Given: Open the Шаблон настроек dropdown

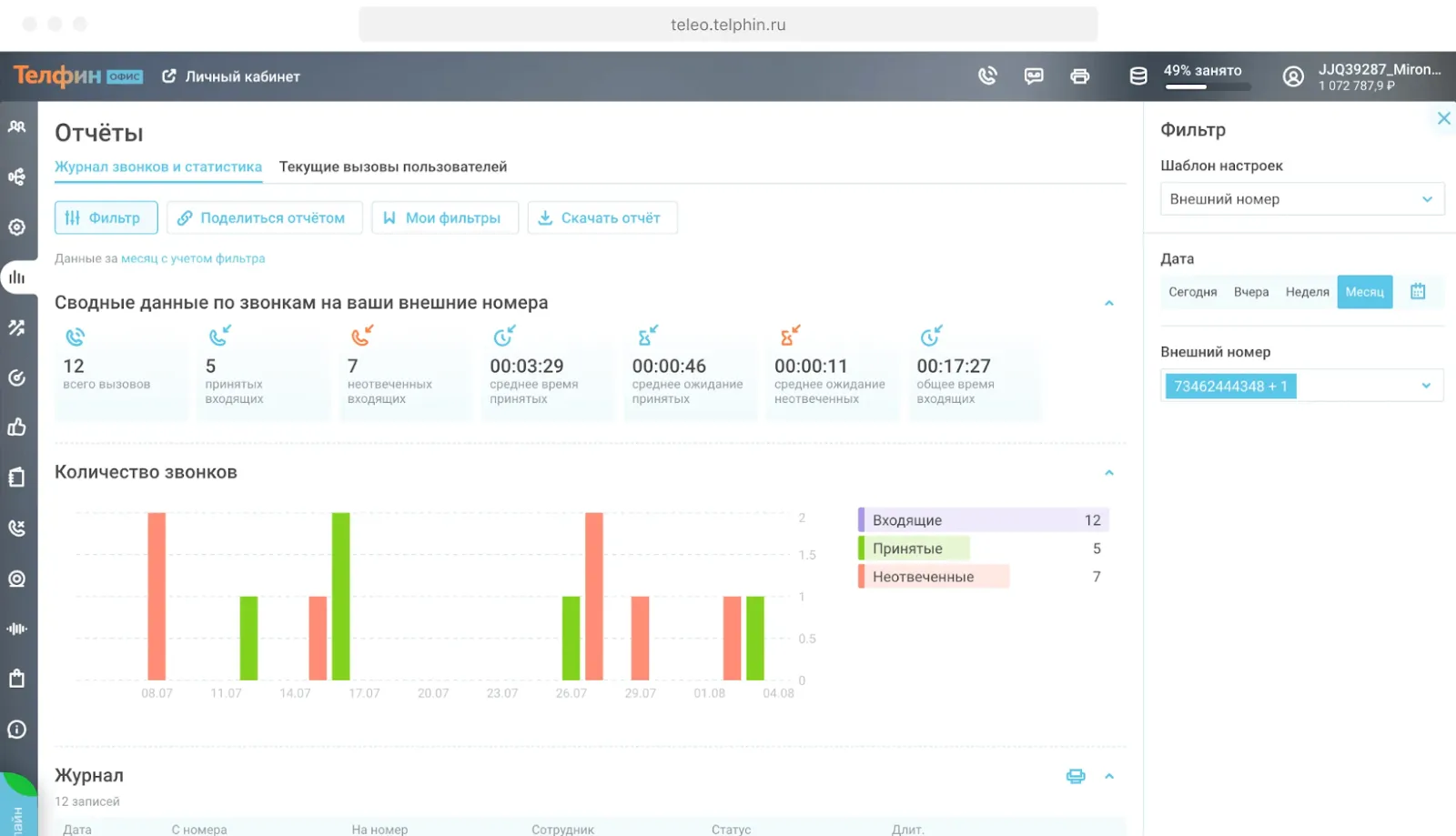Looking at the screenshot, I should pyautogui.click(x=1301, y=199).
